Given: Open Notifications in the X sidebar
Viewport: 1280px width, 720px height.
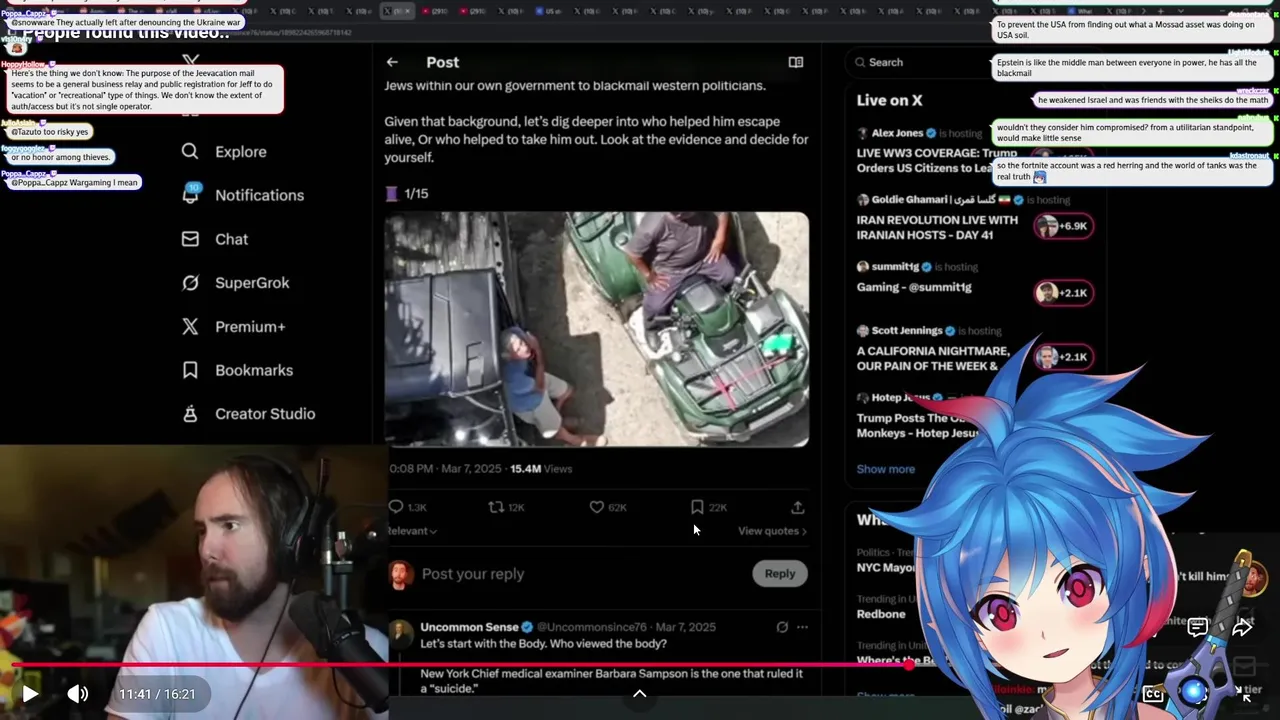Looking at the screenshot, I should click(x=243, y=195).
